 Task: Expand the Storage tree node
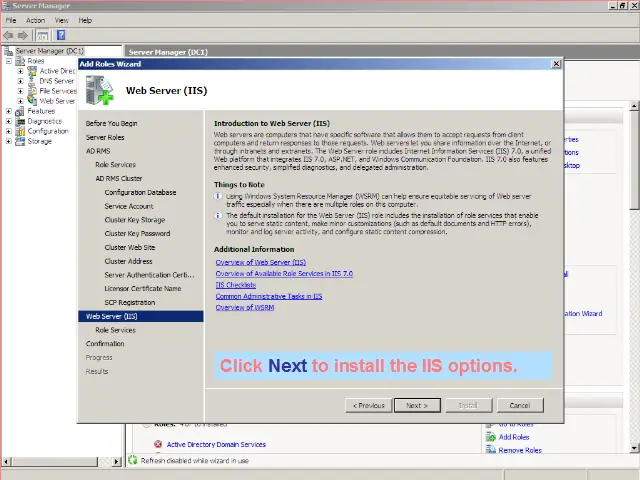9,141
